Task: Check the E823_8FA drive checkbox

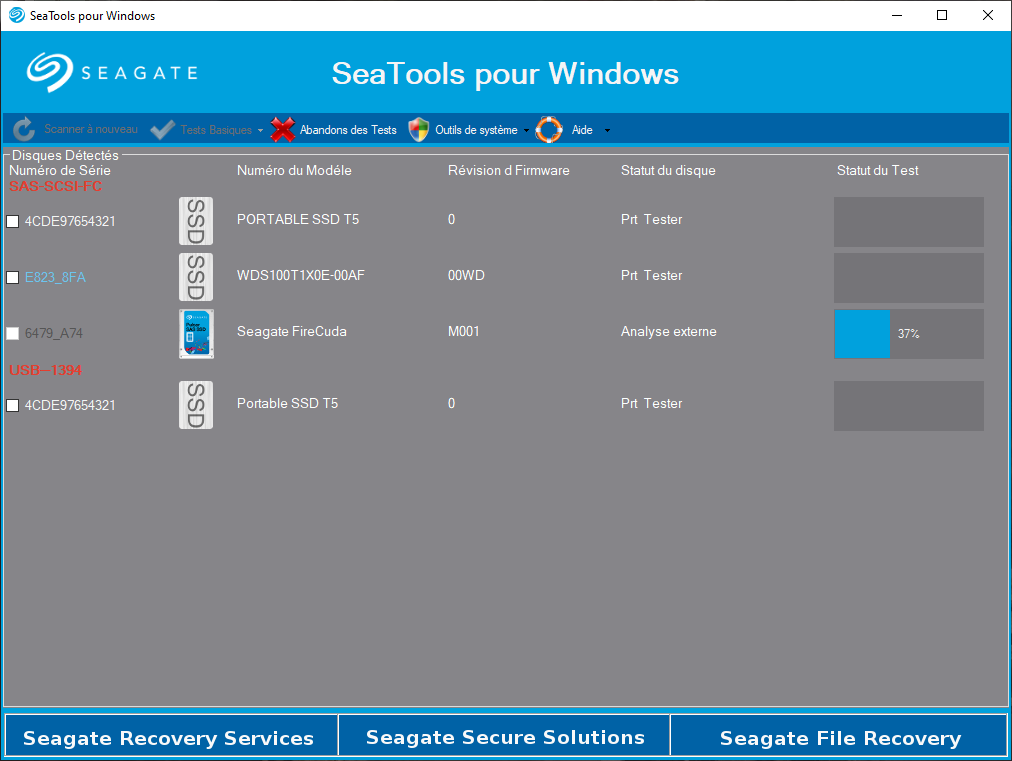Action: [12, 278]
